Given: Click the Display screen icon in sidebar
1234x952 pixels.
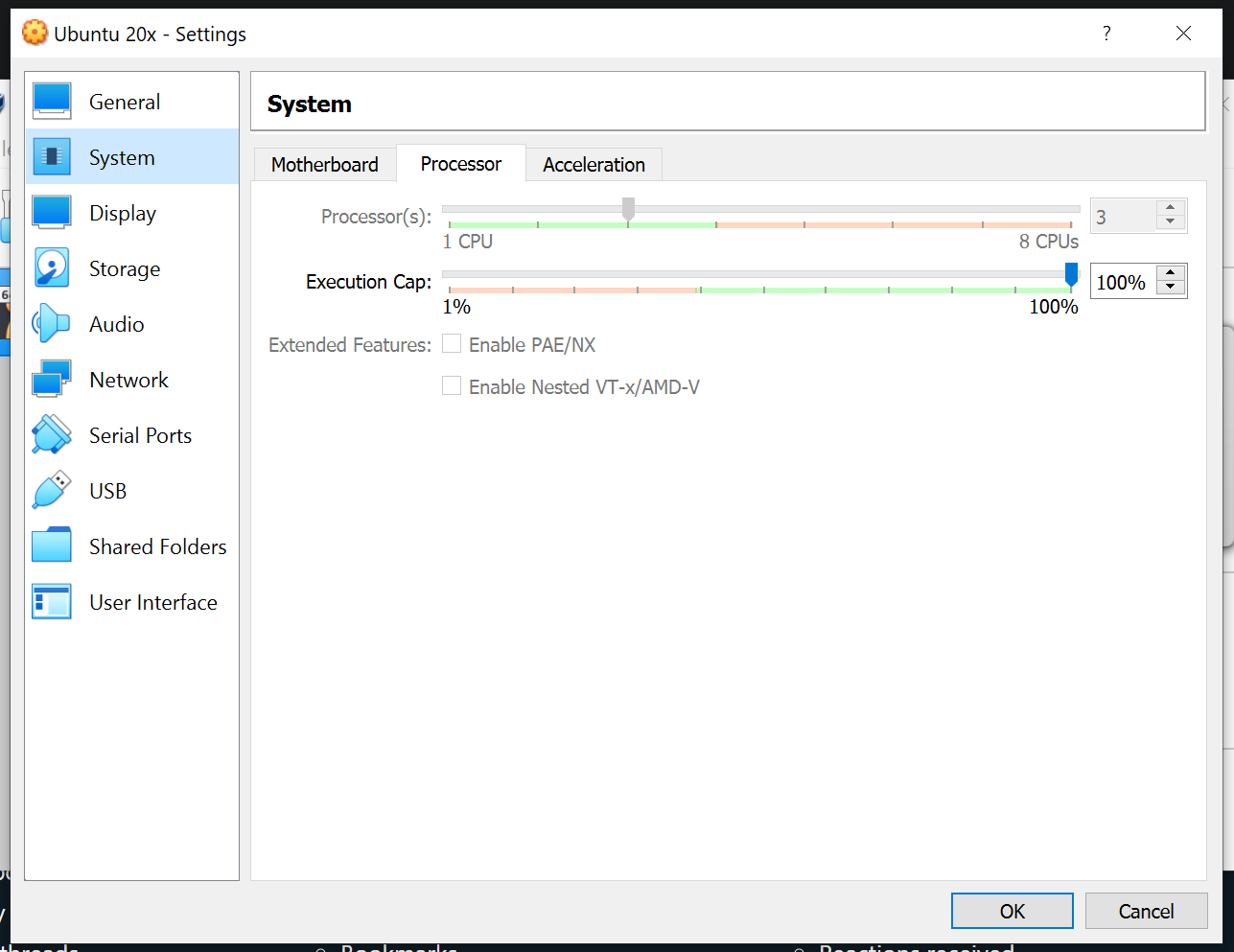Looking at the screenshot, I should tap(52, 212).
